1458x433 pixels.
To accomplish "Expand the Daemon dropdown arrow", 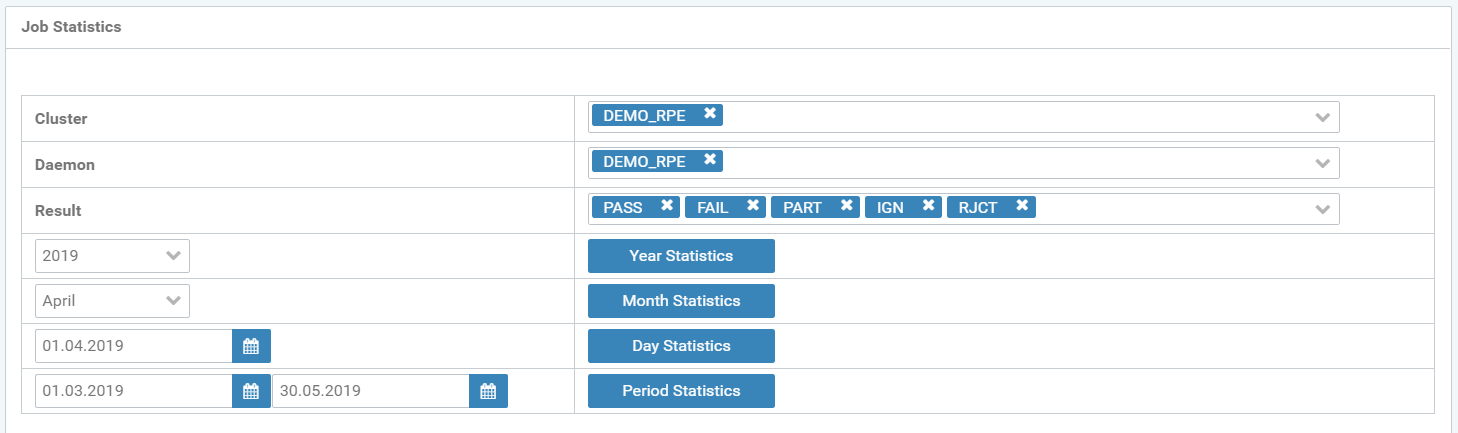I will point(1322,164).
